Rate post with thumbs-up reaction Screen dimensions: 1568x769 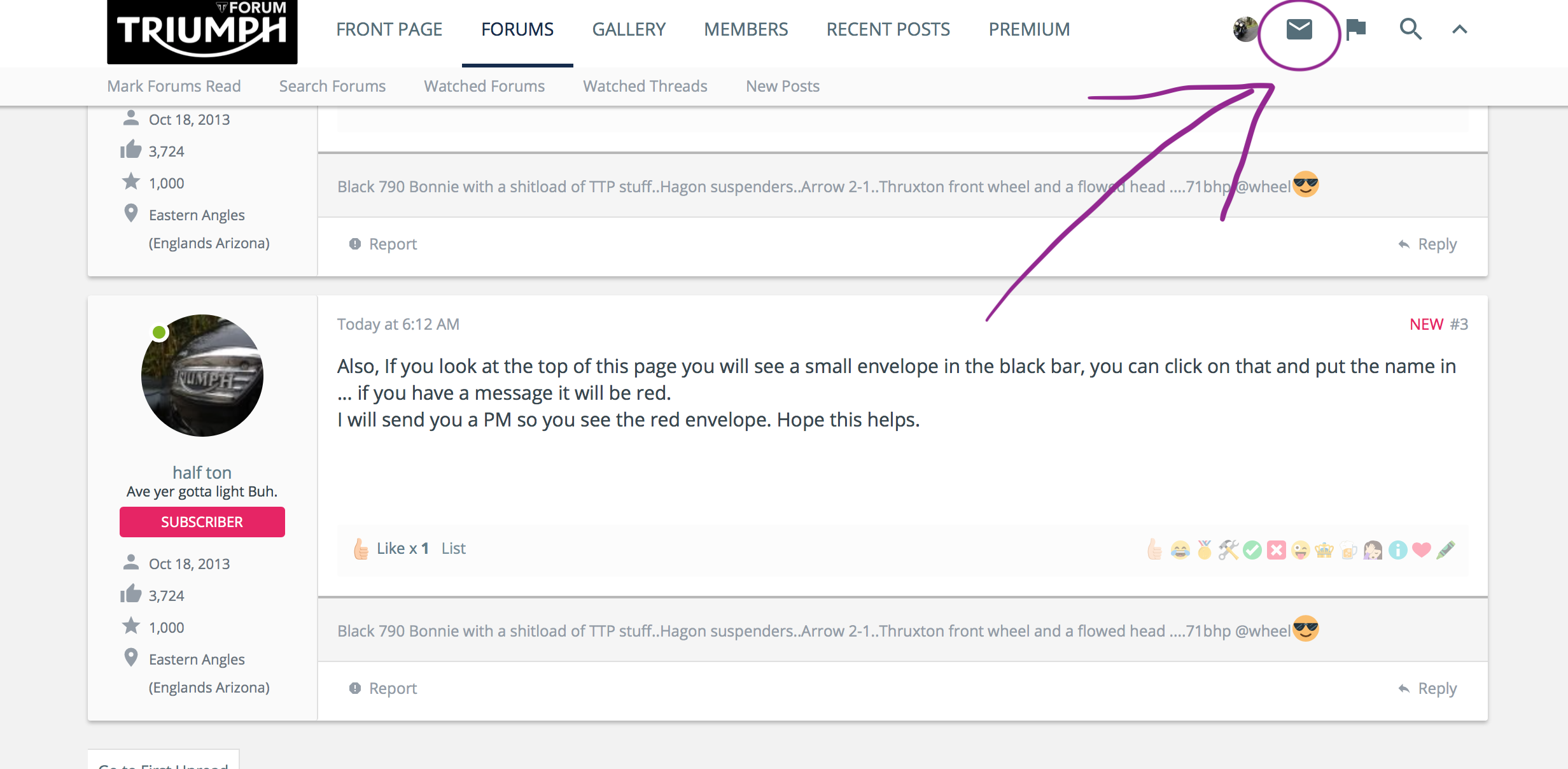tap(1154, 549)
